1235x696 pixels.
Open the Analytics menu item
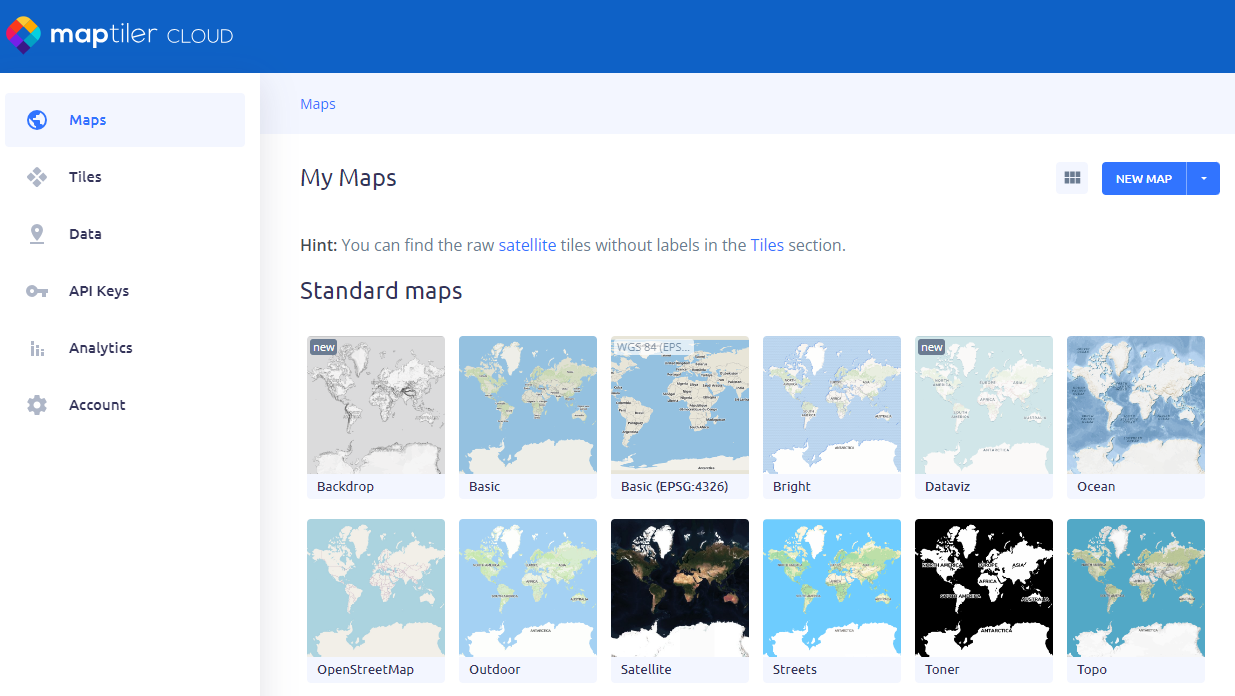coord(101,348)
